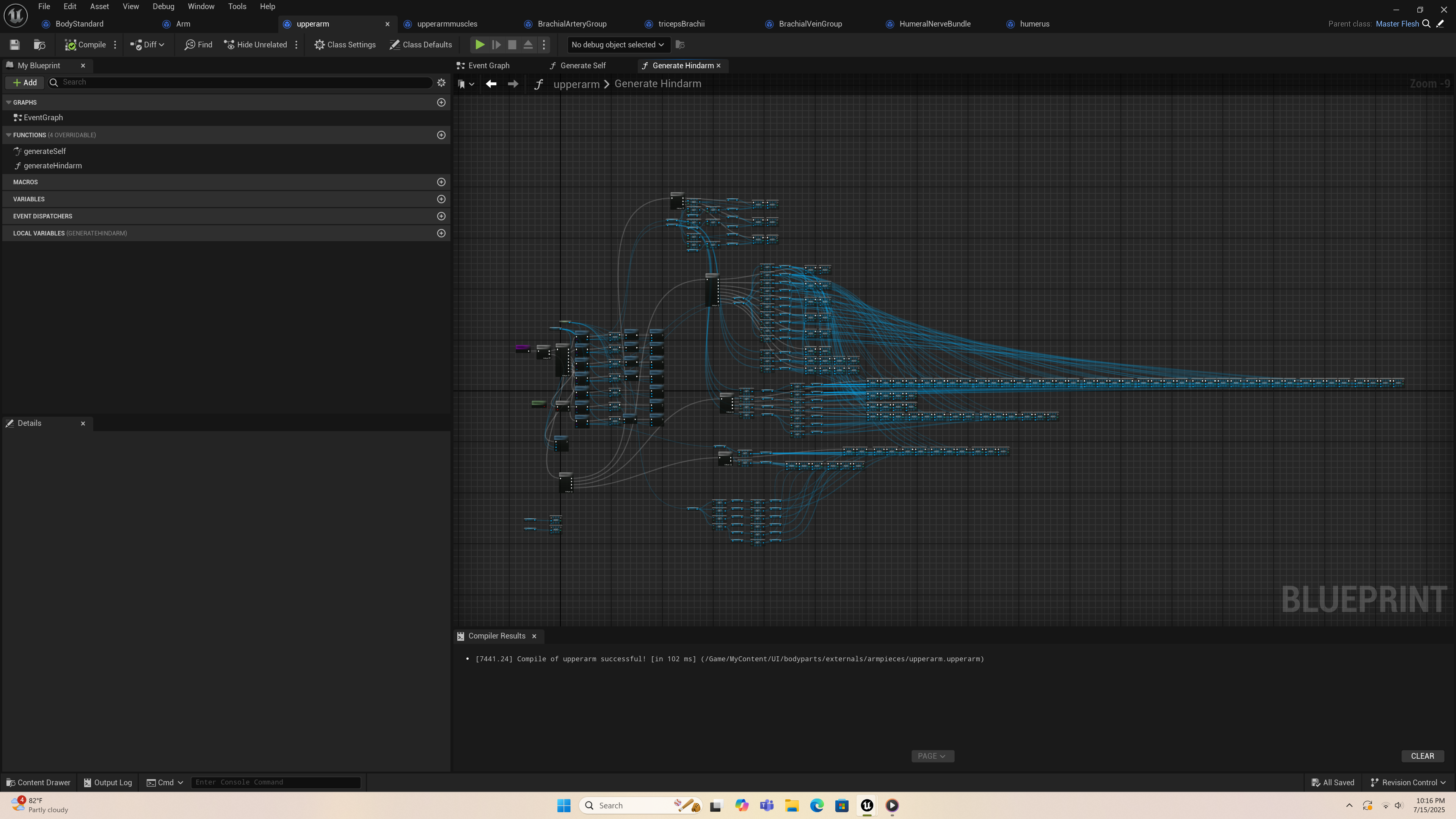Open the Debug menu
This screenshot has height=819, width=1456.
[x=163, y=7]
